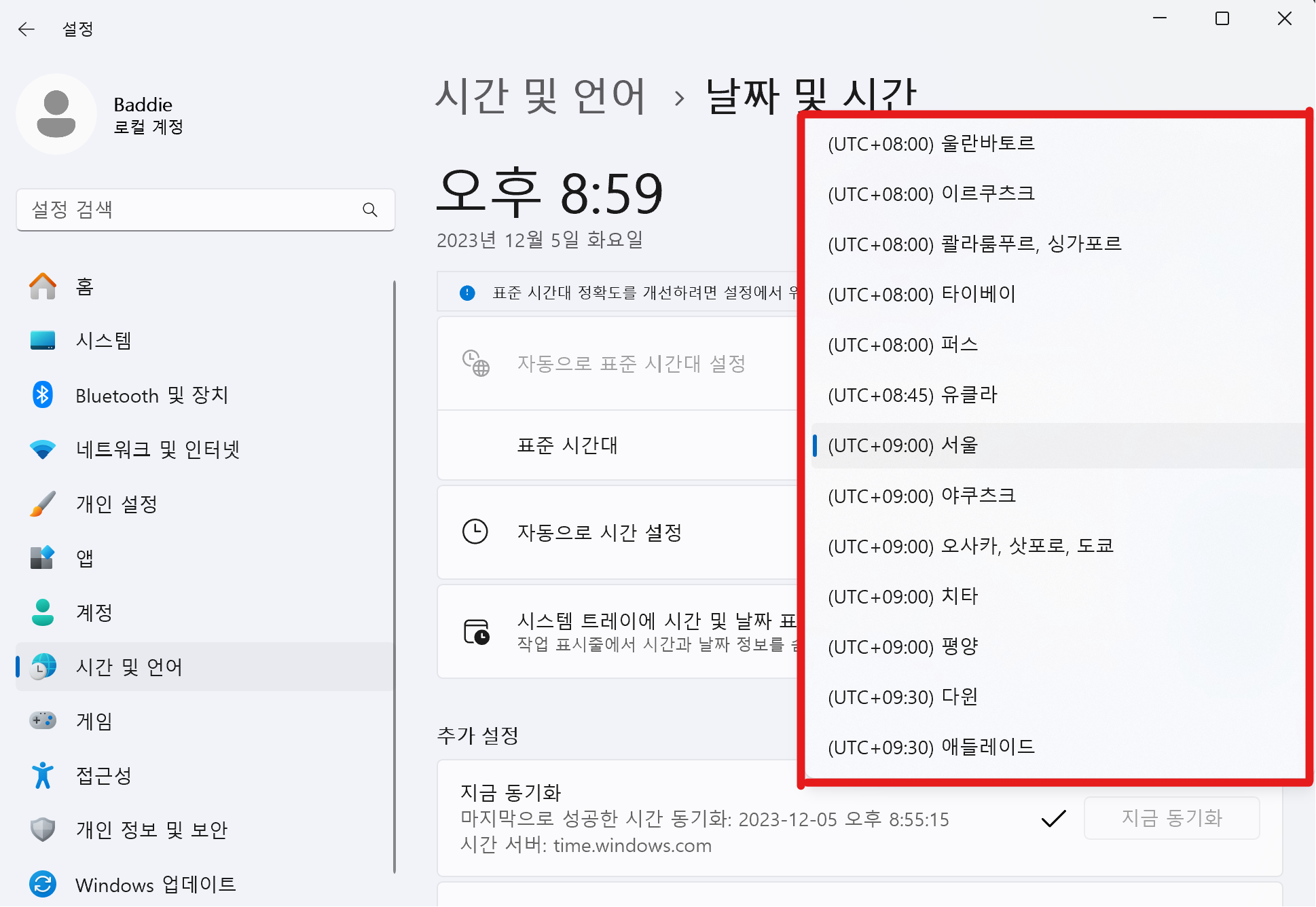This screenshot has width=1316, height=907.
Task: Click the privacy shield icon
Action: click(43, 830)
